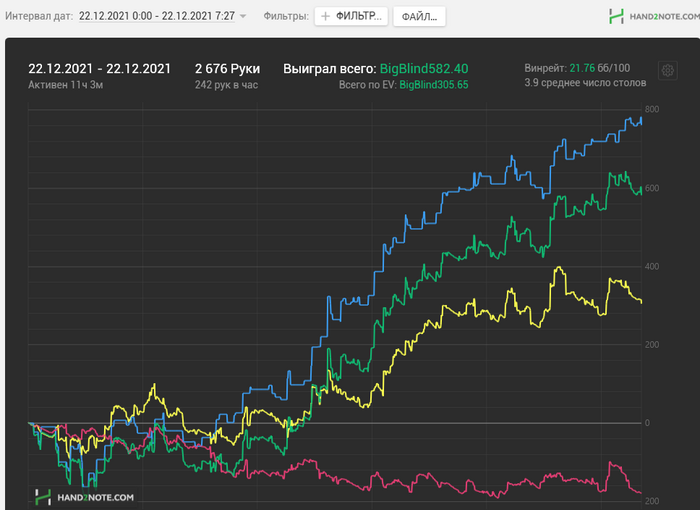Viewport: 700px width, 510px height.
Task: Open the chart settings gear icon
Action: [667, 71]
